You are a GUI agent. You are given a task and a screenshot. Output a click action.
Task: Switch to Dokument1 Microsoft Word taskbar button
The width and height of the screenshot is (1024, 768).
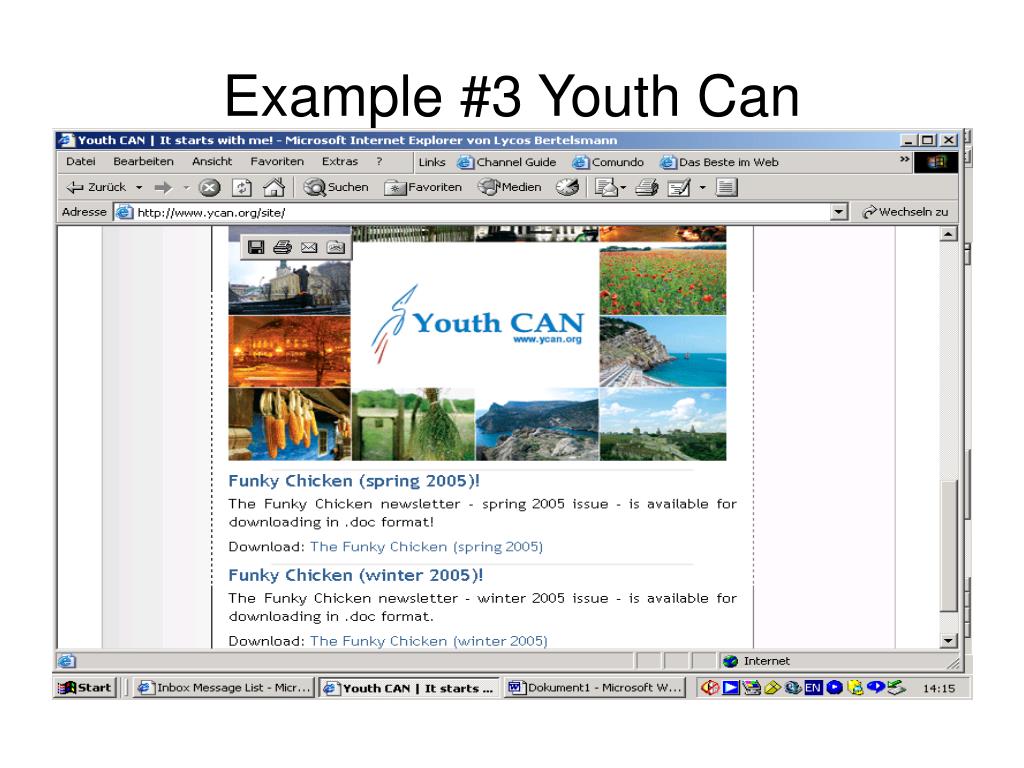coord(595,688)
